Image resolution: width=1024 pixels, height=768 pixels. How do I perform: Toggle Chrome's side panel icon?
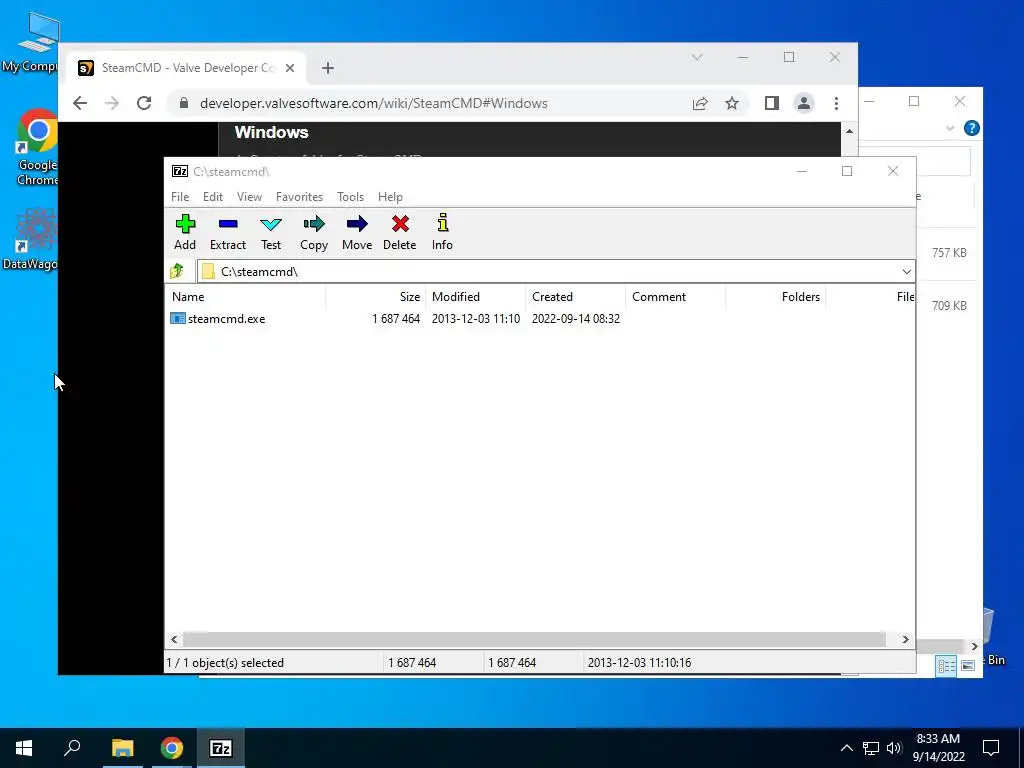[771, 103]
